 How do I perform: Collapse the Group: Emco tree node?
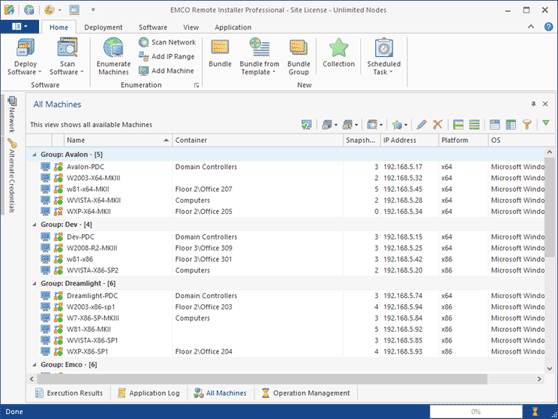[35, 365]
